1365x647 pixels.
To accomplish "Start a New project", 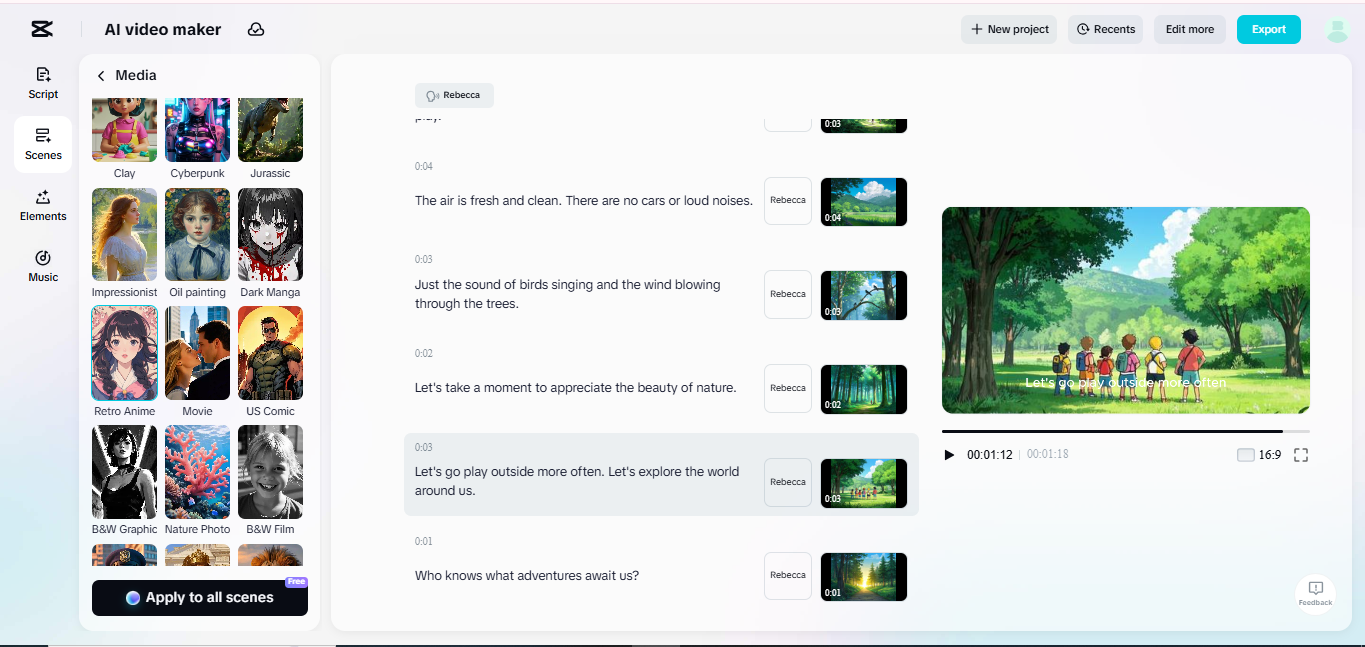I will (1008, 29).
